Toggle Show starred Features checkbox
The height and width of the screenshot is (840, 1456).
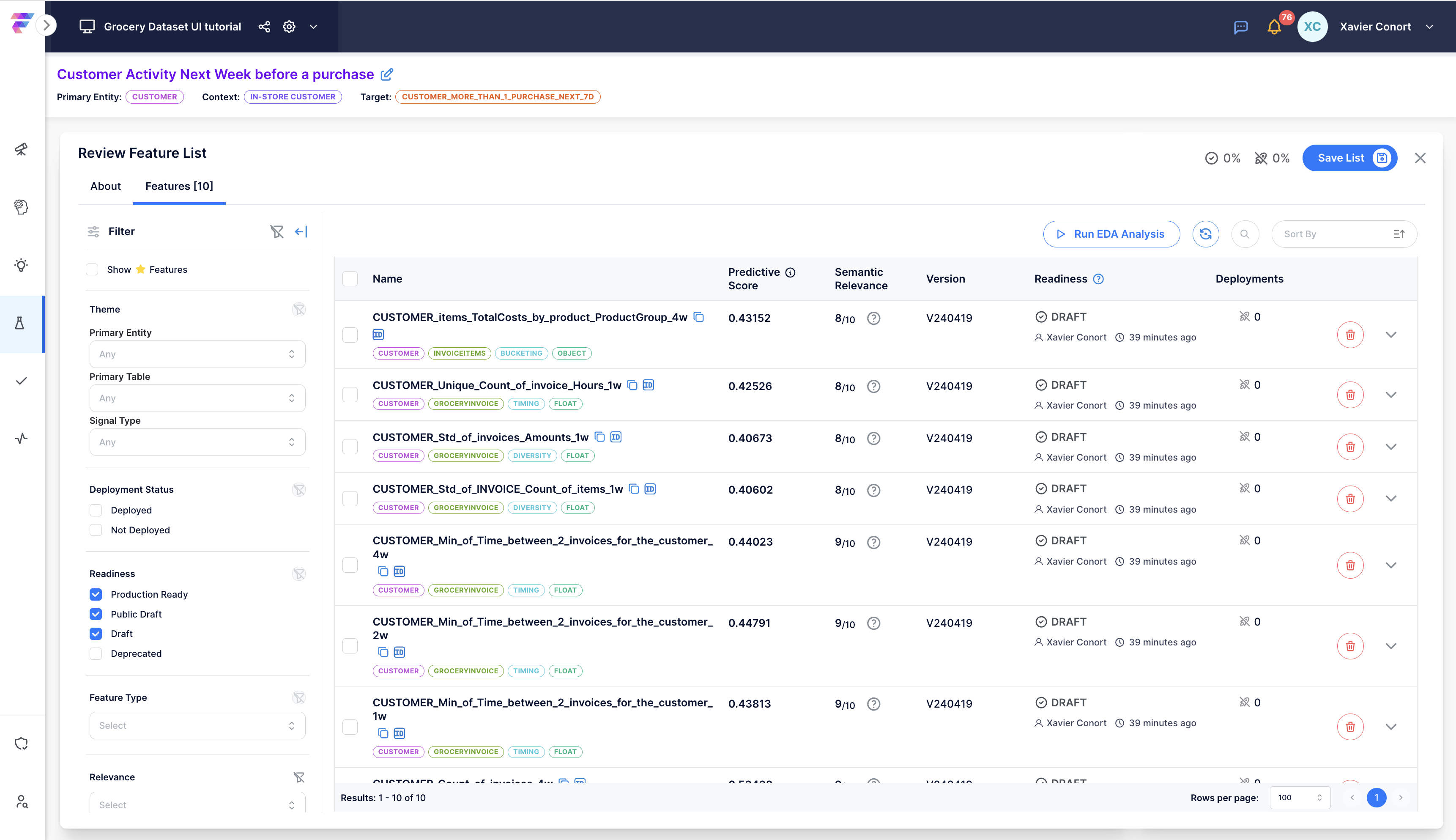tap(92, 269)
